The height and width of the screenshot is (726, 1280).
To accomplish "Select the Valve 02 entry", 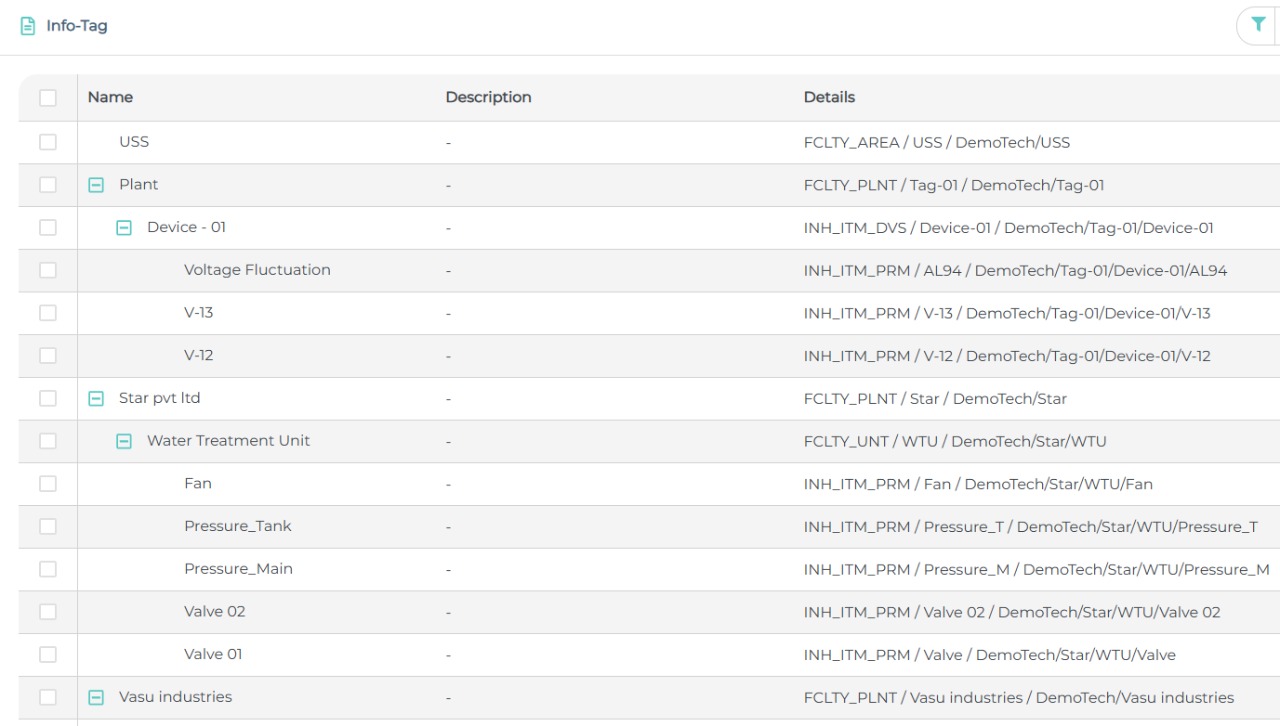I will pyautogui.click(x=214, y=611).
